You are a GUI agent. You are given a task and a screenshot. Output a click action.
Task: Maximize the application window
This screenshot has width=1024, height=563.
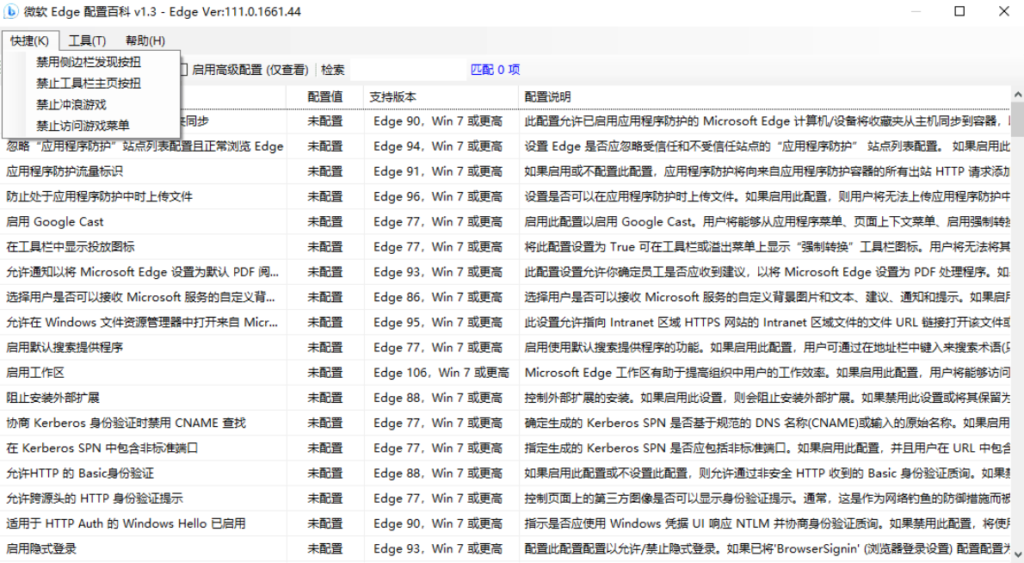coord(959,12)
